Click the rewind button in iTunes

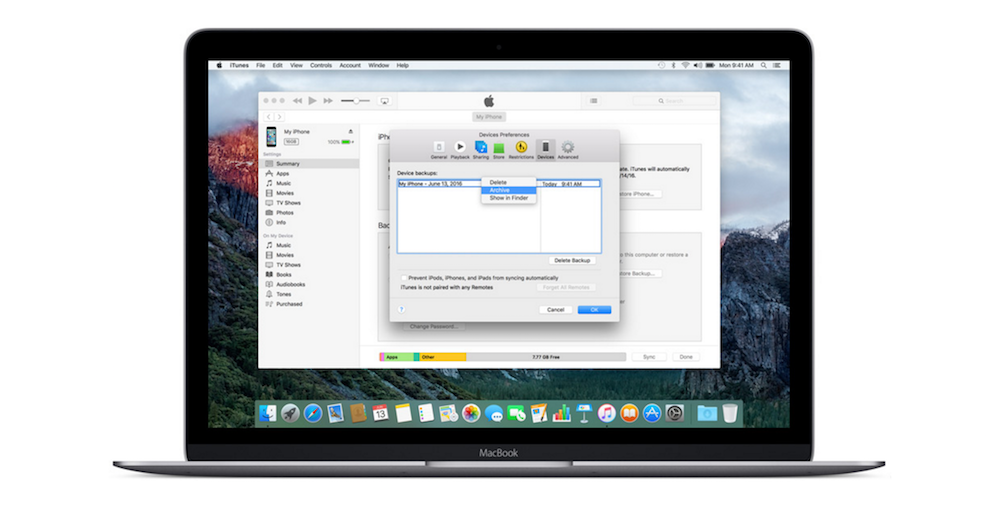pyautogui.click(x=297, y=101)
